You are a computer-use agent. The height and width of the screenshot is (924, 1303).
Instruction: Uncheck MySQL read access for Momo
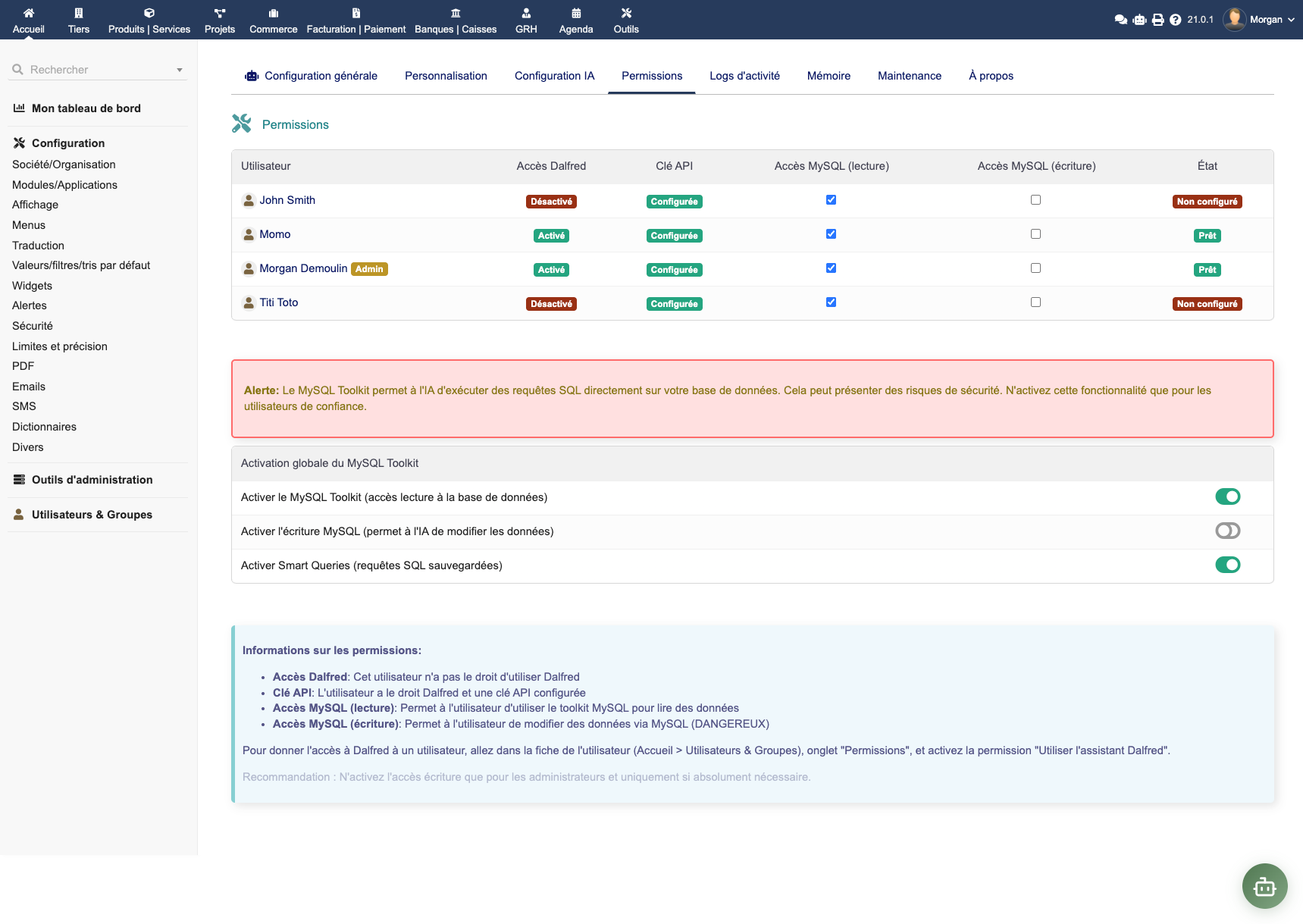[x=831, y=234]
